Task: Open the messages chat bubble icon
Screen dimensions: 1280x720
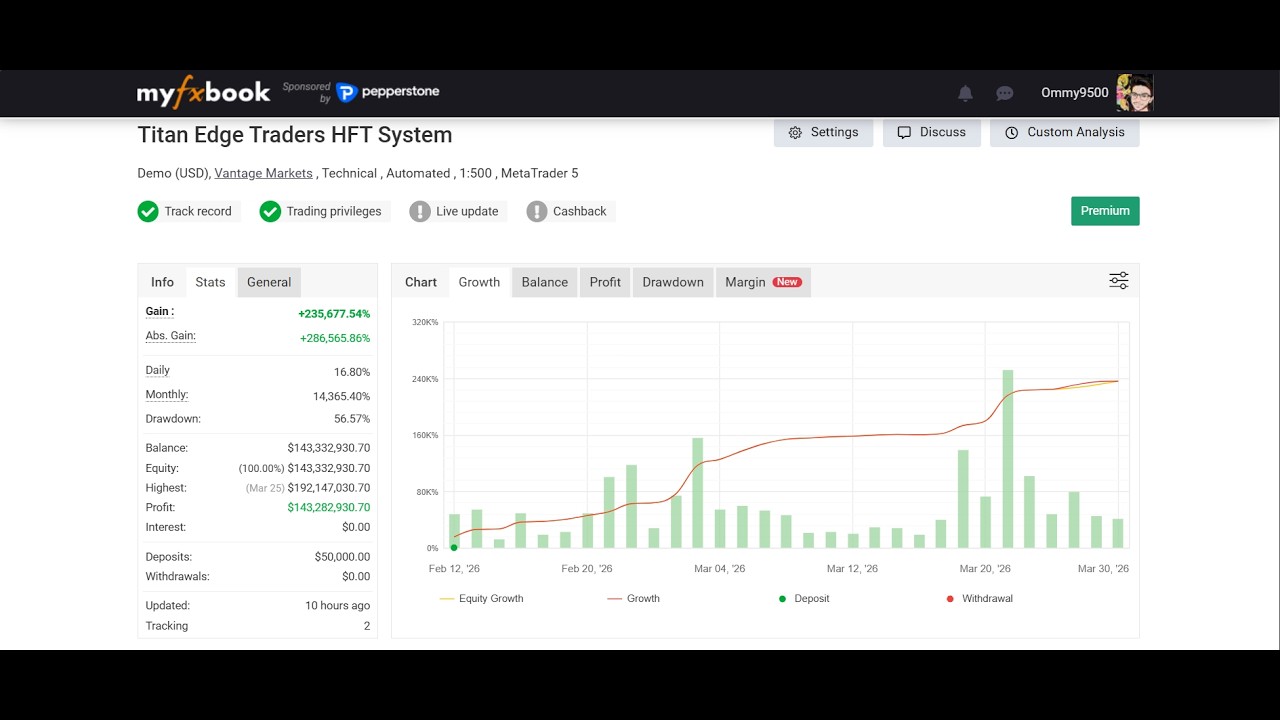Action: click(1005, 93)
